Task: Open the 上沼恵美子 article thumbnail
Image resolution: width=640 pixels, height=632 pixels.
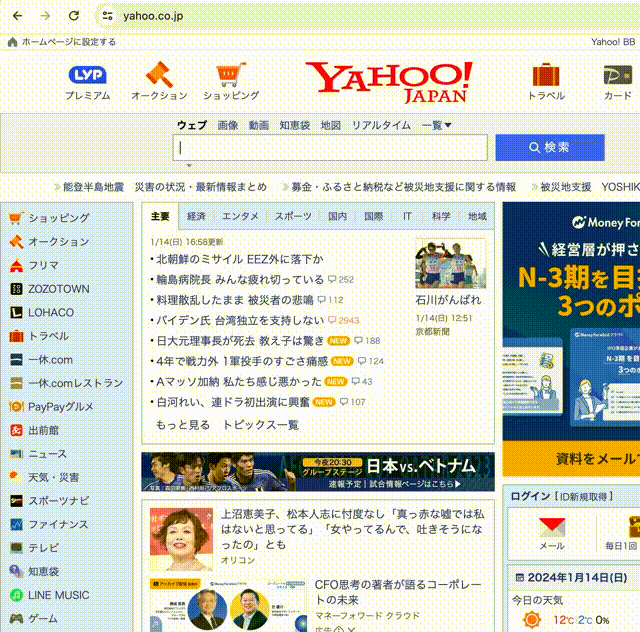Action: tap(181, 539)
